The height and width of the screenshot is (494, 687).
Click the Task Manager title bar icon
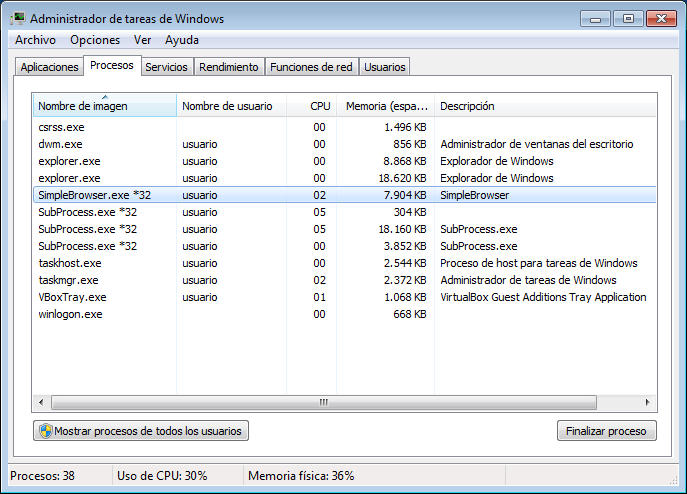click(x=18, y=19)
